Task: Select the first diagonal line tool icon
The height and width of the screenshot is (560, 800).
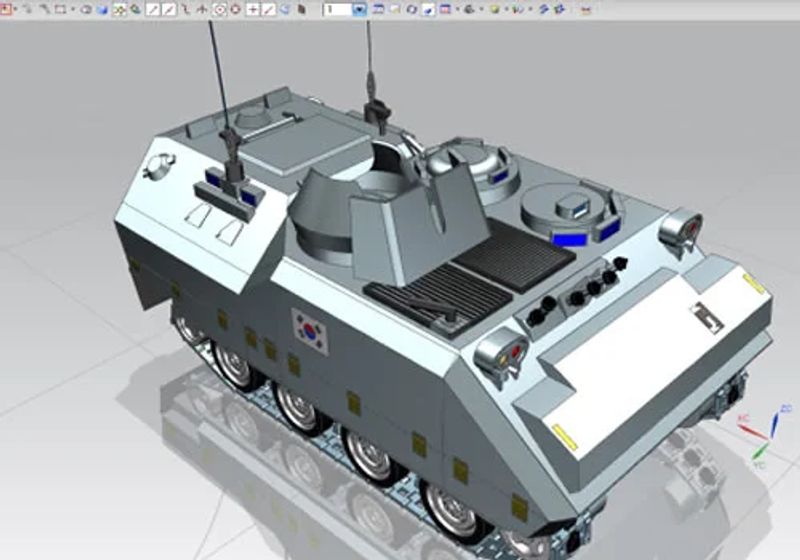Action: tap(153, 9)
